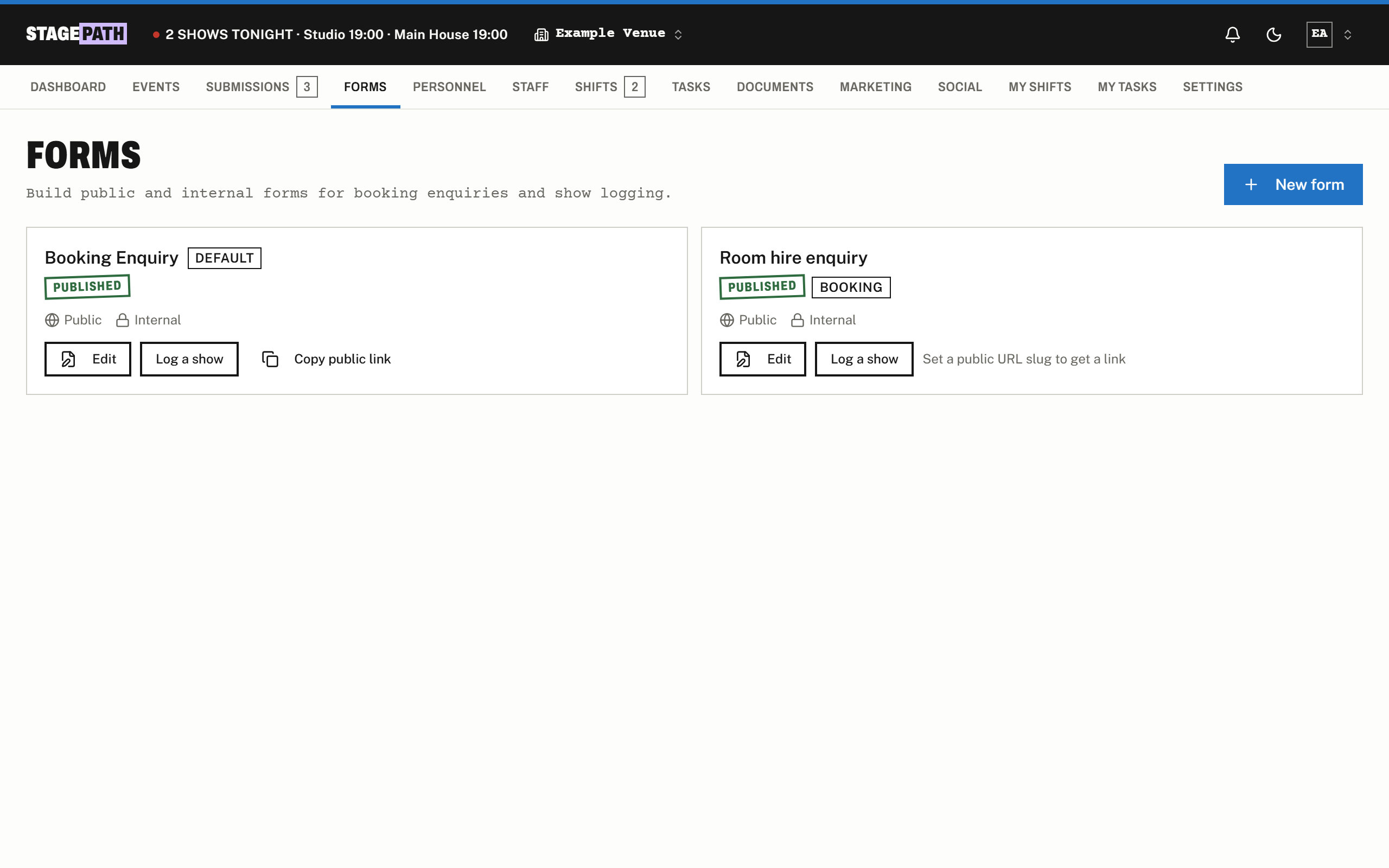Click the Submissions count badge 3
1389x868 pixels.
pos(307,87)
